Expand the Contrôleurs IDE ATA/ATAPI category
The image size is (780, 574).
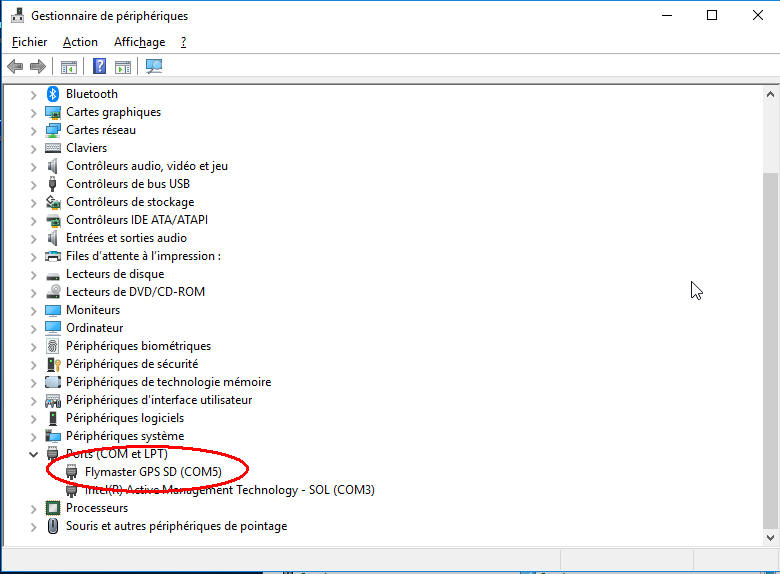pyautogui.click(x=33, y=220)
